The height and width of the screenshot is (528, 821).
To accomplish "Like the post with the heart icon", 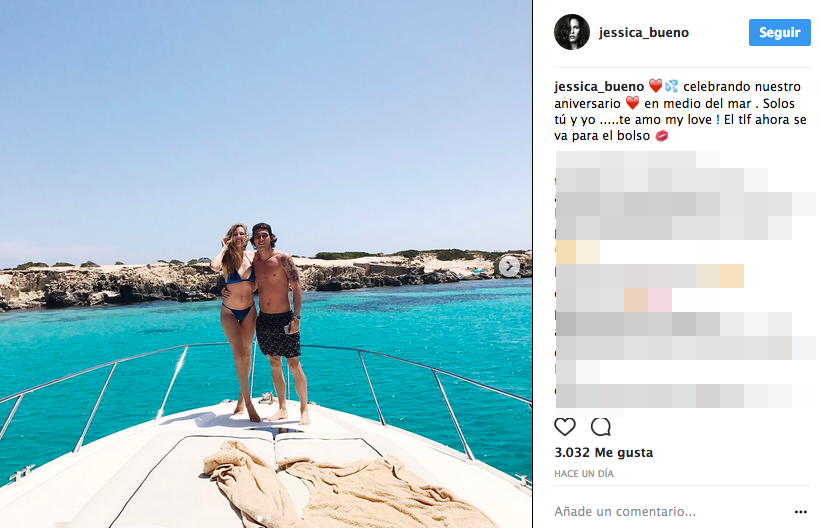I will tap(564, 427).
